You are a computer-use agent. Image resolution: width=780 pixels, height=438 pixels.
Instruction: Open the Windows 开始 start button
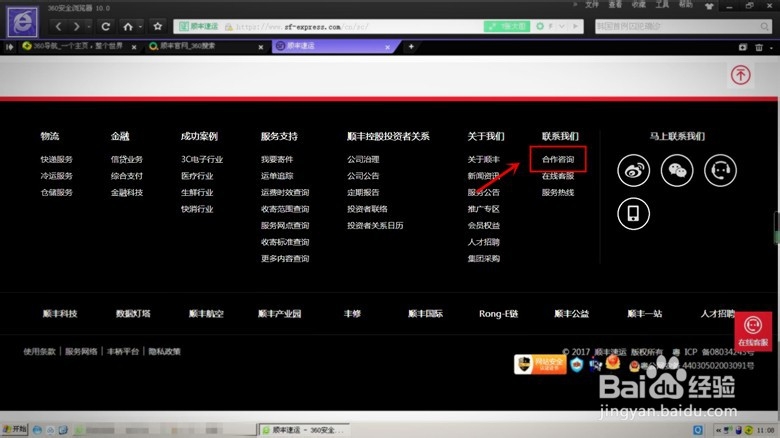pos(15,429)
